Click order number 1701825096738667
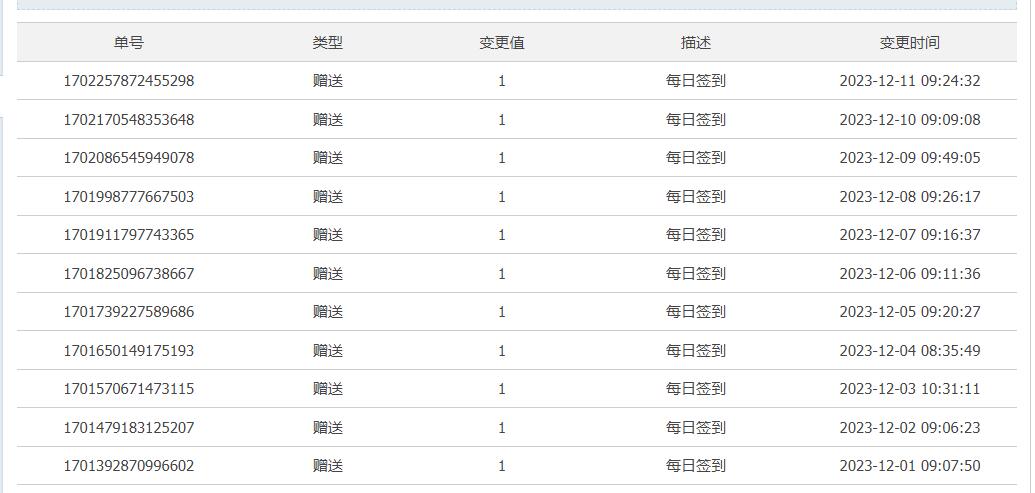Screen dimensions: 1035x493 click(129, 274)
